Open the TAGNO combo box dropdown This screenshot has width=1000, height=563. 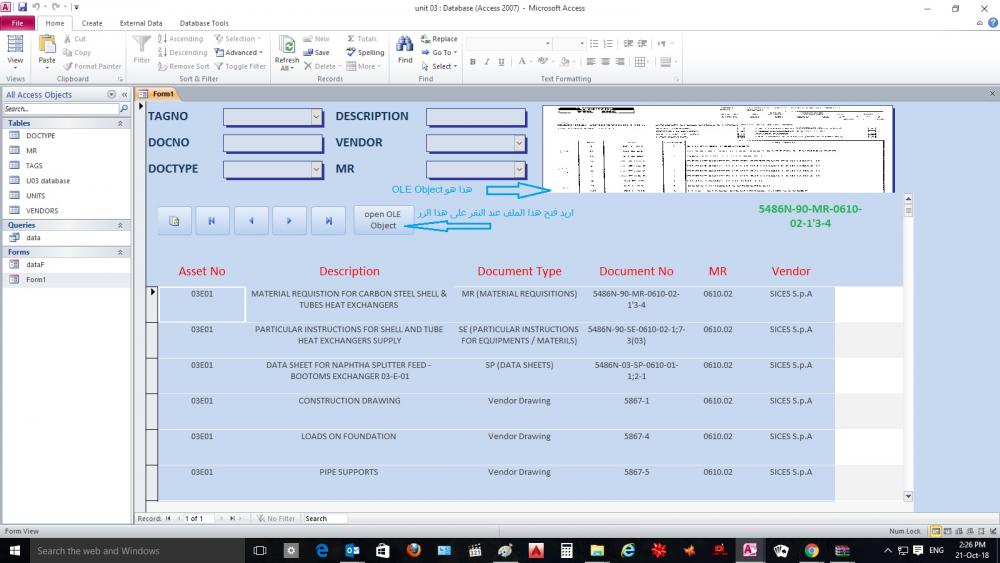click(x=316, y=117)
